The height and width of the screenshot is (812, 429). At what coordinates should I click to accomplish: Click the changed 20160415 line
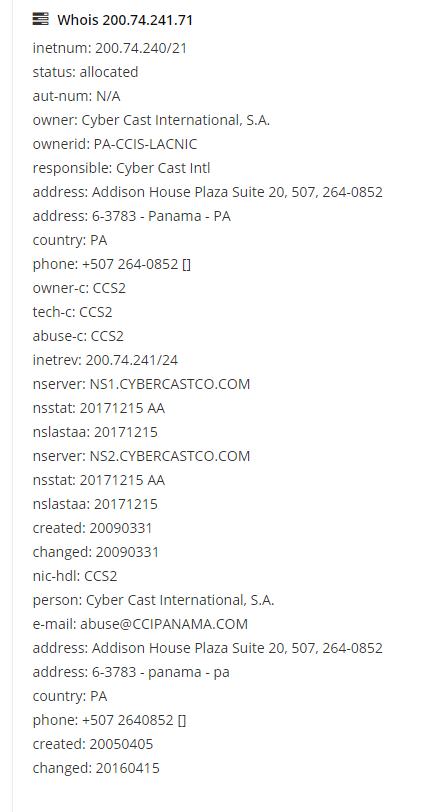(96, 768)
